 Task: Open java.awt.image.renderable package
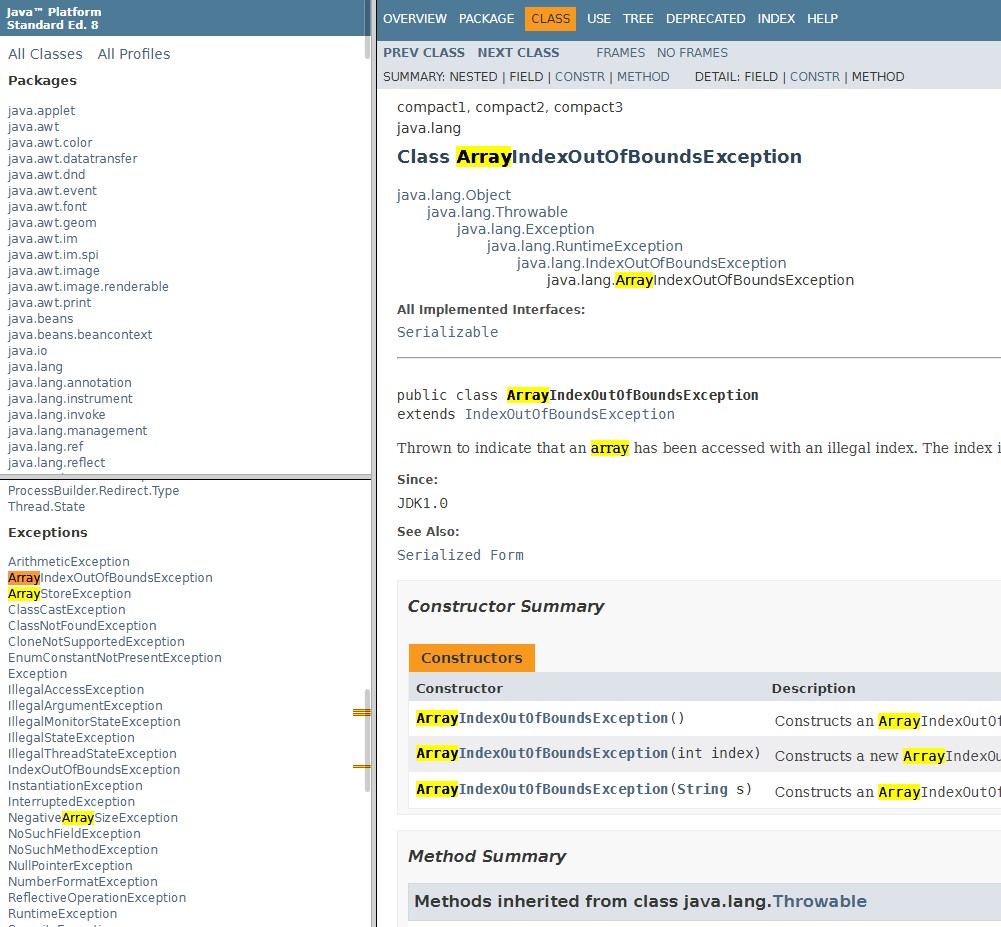(x=88, y=286)
